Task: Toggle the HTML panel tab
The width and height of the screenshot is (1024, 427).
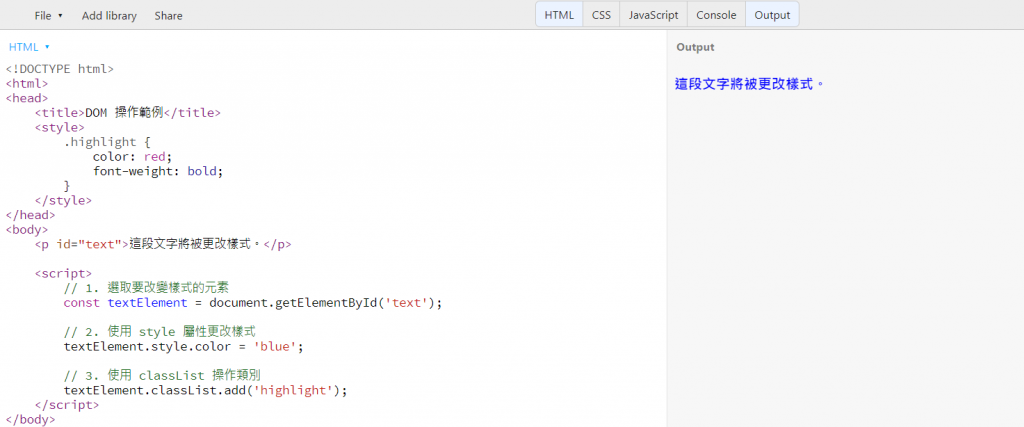Action: (559, 15)
